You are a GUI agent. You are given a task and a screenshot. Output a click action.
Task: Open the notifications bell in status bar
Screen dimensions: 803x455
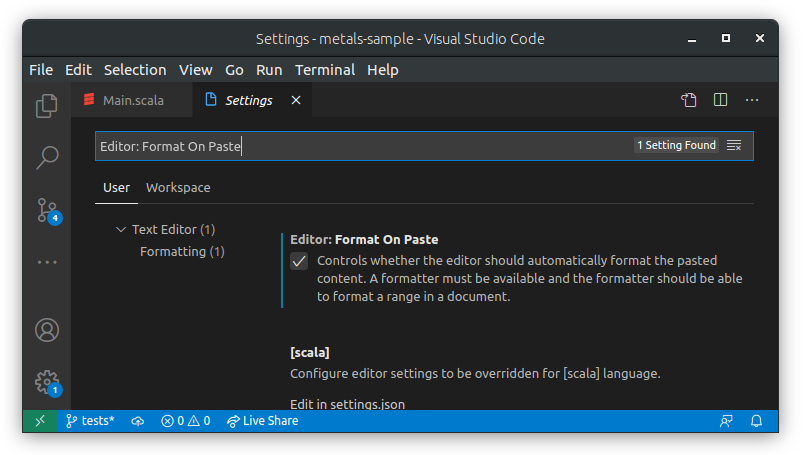[757, 421]
